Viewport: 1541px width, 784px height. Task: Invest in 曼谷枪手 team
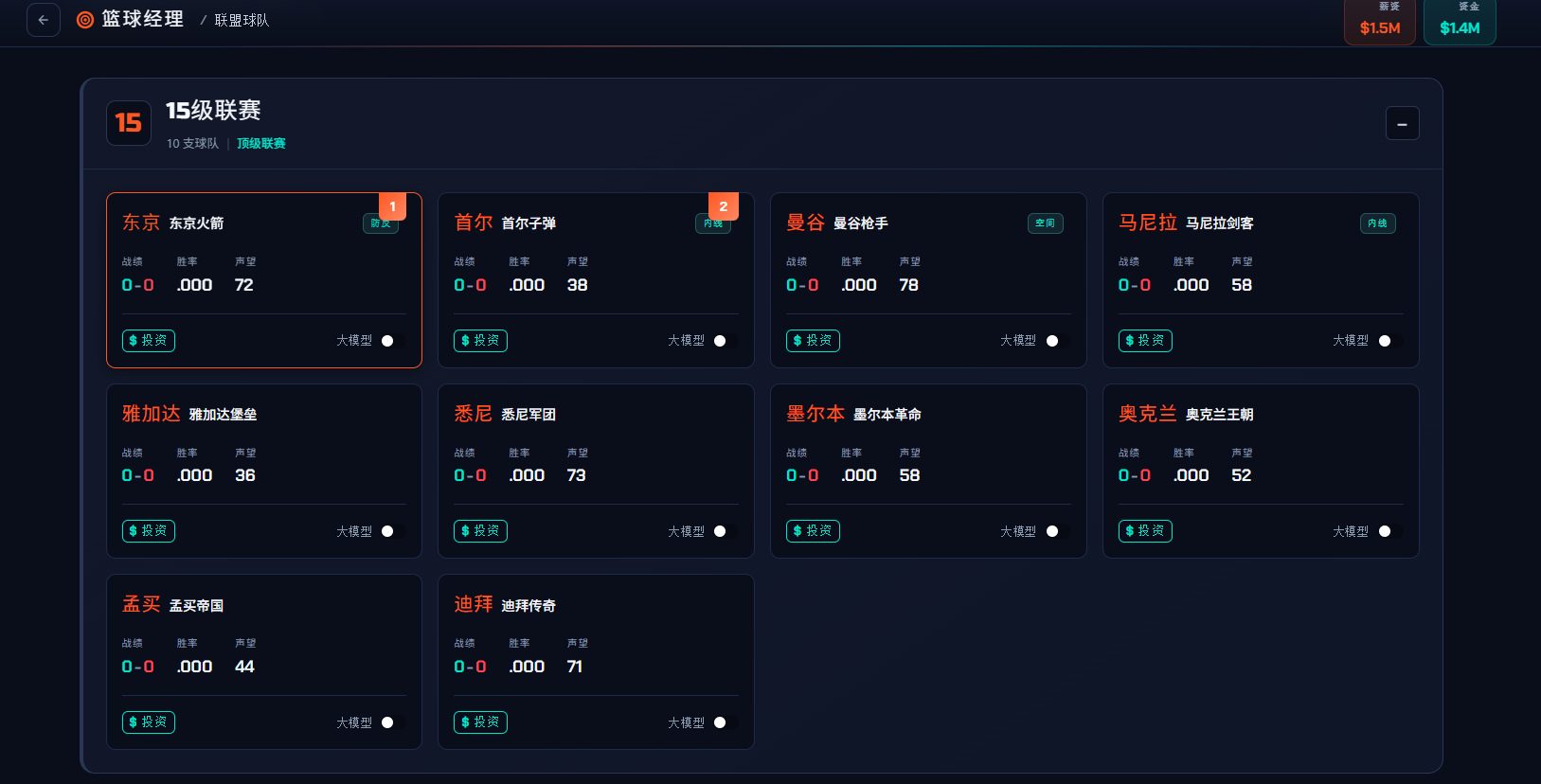tap(813, 341)
